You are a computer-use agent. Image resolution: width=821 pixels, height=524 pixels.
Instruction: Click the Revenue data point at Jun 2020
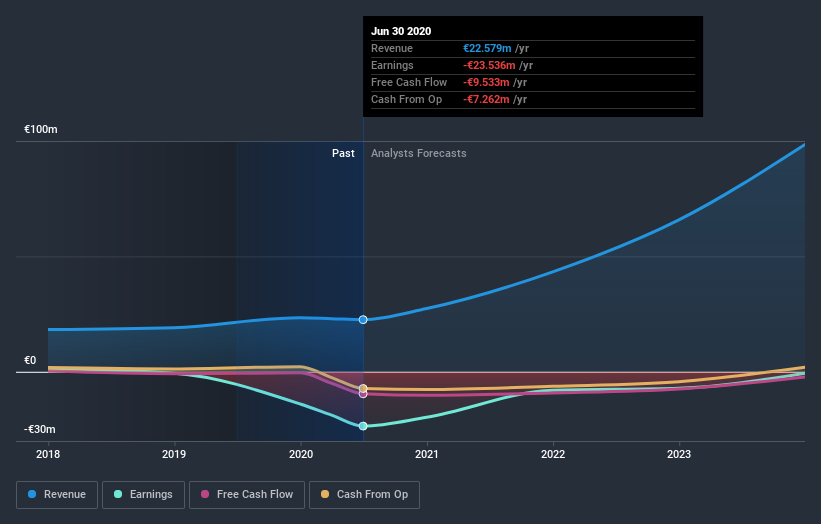coord(363,319)
